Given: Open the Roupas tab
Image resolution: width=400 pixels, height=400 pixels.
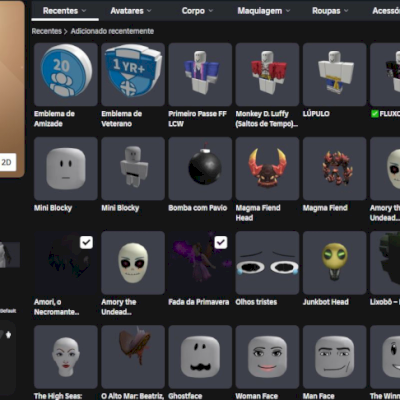Looking at the screenshot, I should point(330,11).
